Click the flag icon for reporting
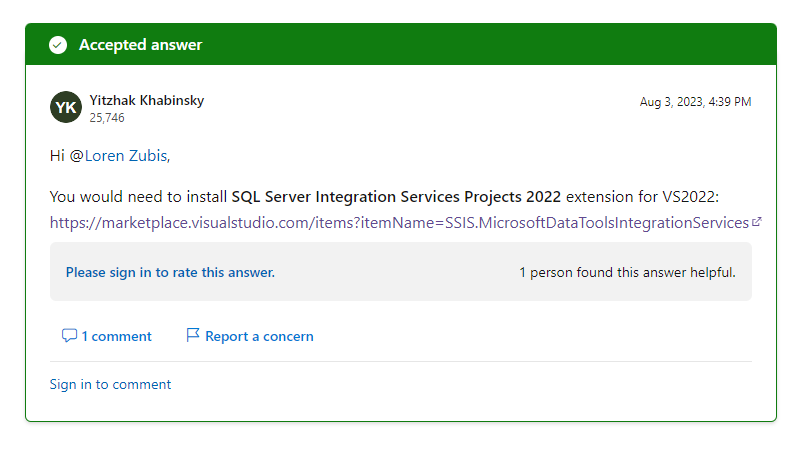 click(x=193, y=336)
